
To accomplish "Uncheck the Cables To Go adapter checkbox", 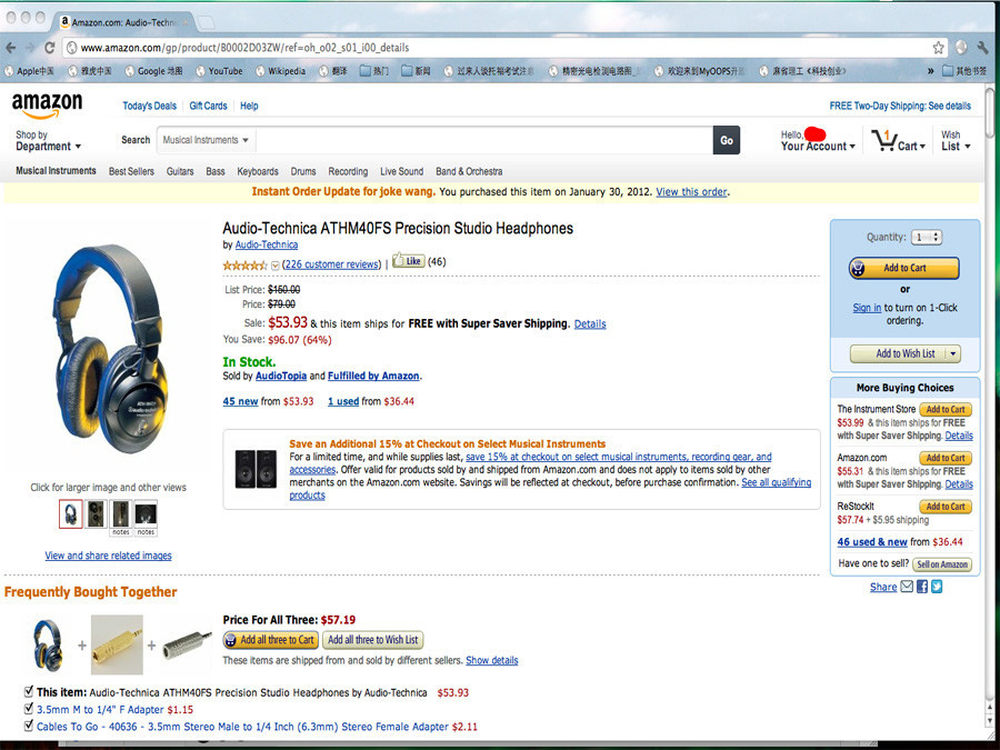I will pos(28,725).
